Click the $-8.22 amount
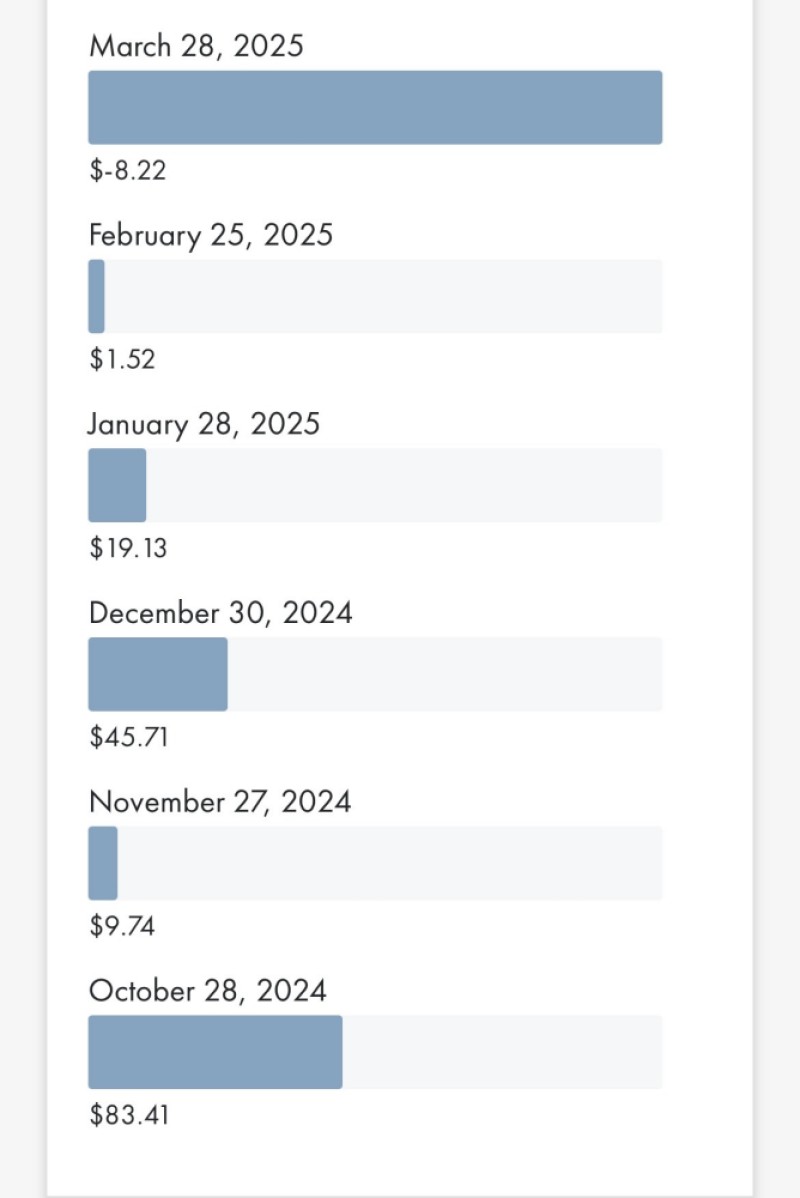This screenshot has width=800, height=1198. pyautogui.click(x=127, y=170)
